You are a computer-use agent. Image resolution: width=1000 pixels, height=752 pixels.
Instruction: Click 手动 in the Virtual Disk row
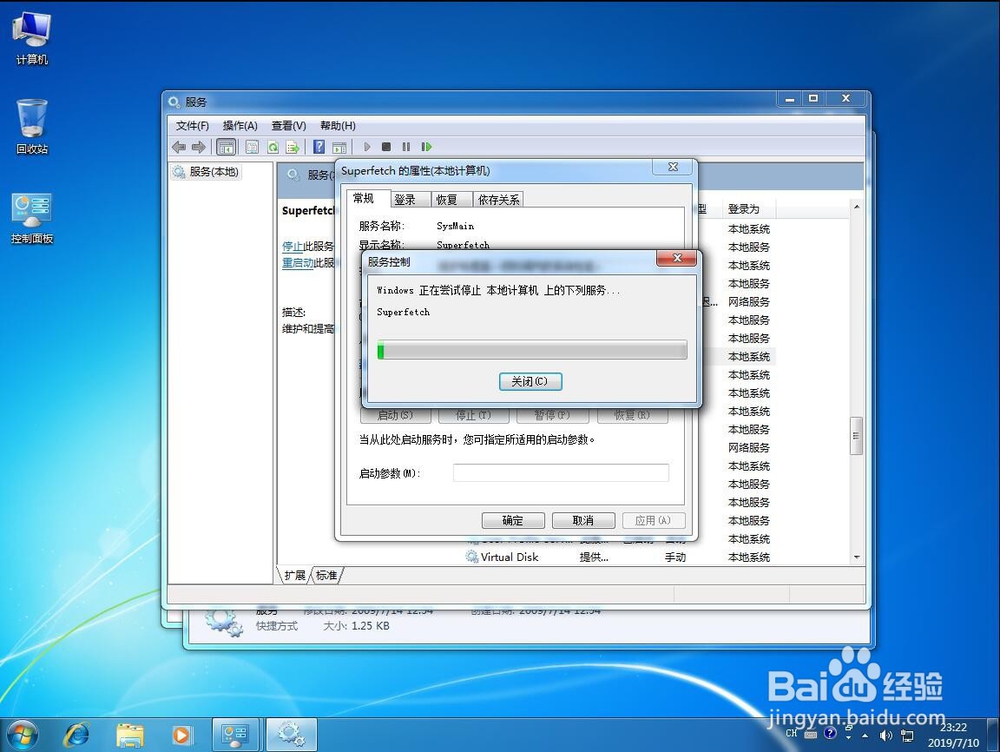[675, 557]
